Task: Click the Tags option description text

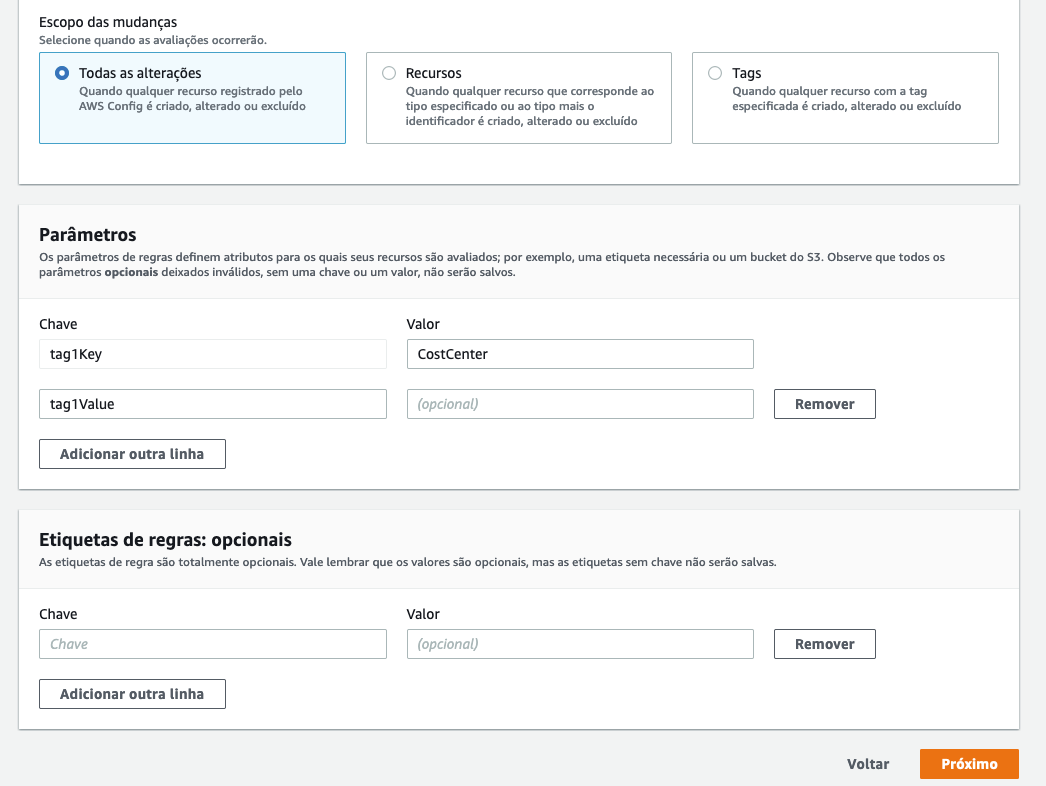Action: [x=847, y=99]
